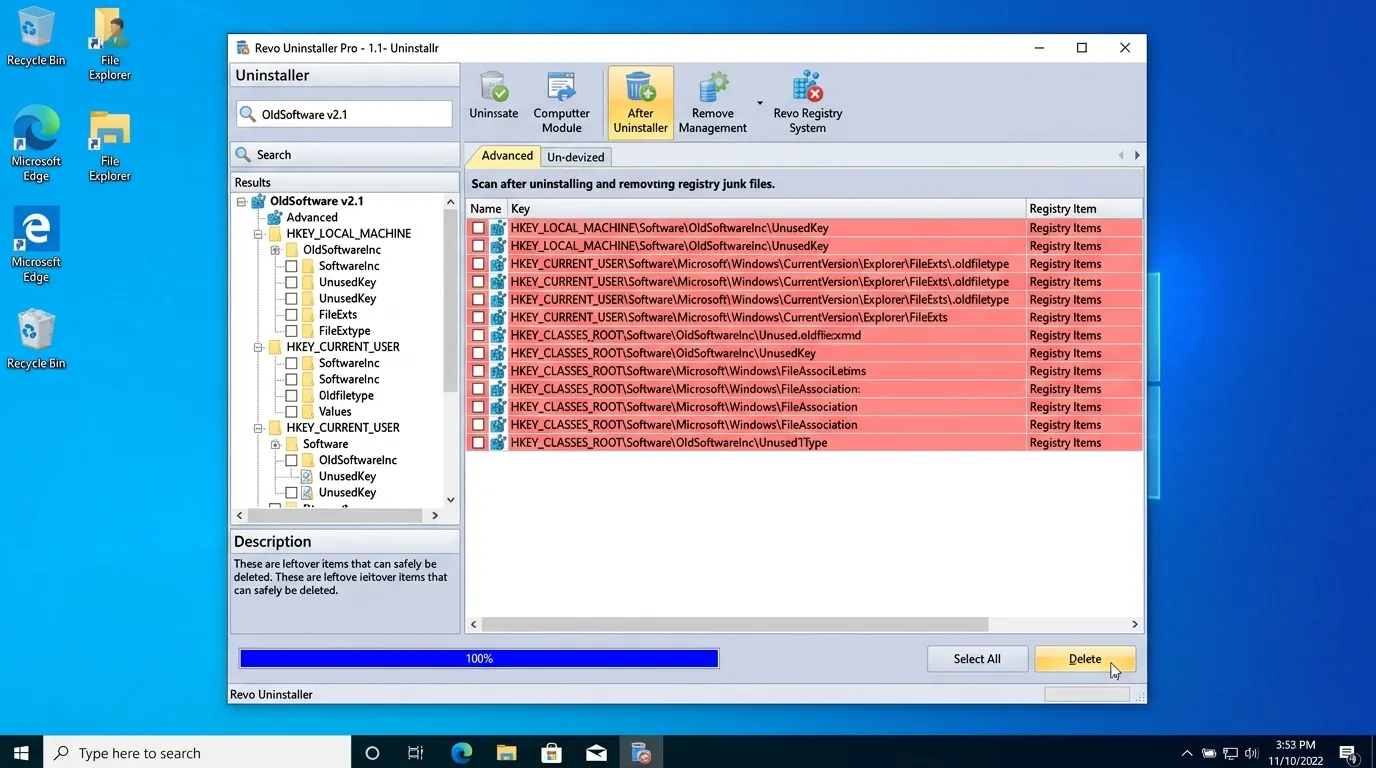Tick the FileExts checkbox in the Results tree
The height and width of the screenshot is (768, 1376).
coord(291,315)
